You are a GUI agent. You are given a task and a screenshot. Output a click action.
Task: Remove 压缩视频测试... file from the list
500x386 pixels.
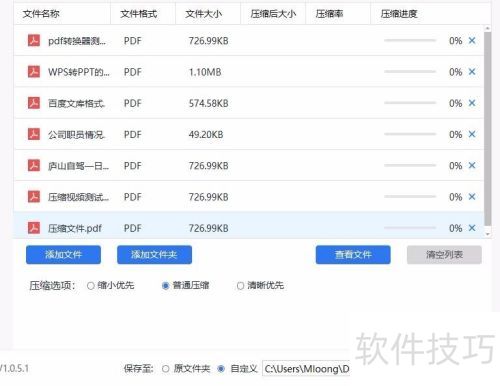point(472,197)
